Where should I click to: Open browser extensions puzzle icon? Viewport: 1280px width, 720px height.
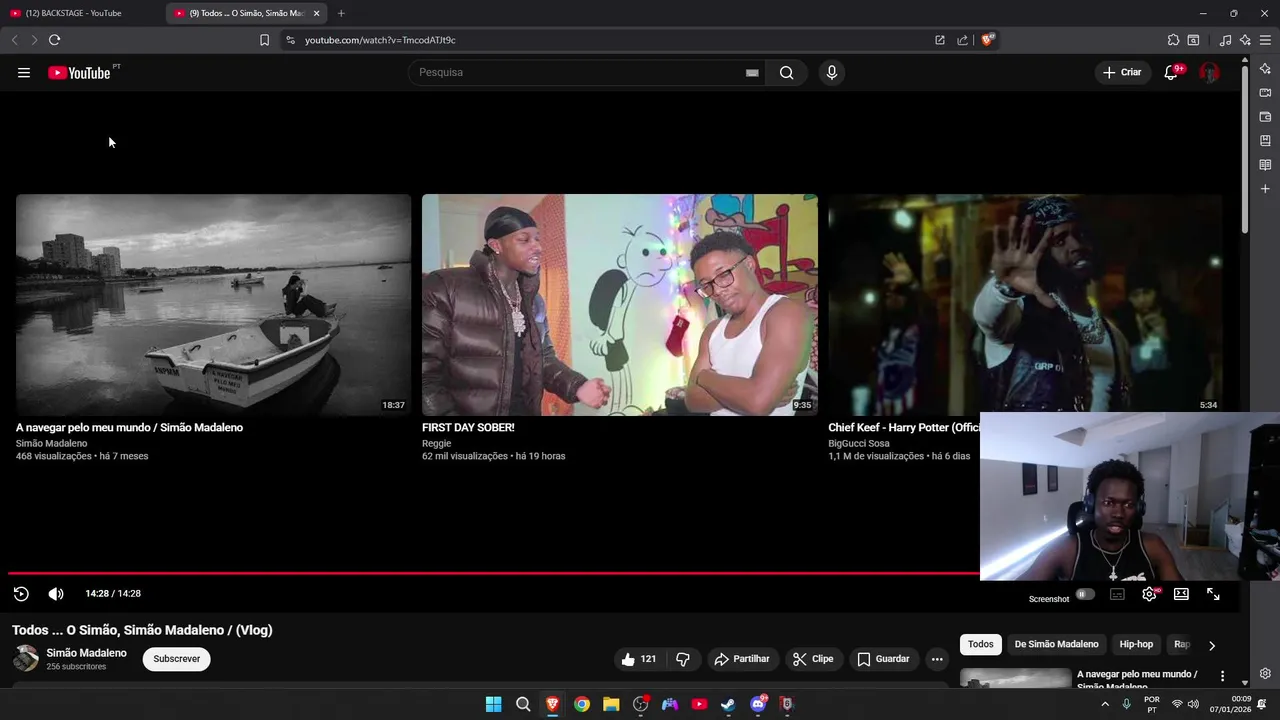coord(1173,40)
